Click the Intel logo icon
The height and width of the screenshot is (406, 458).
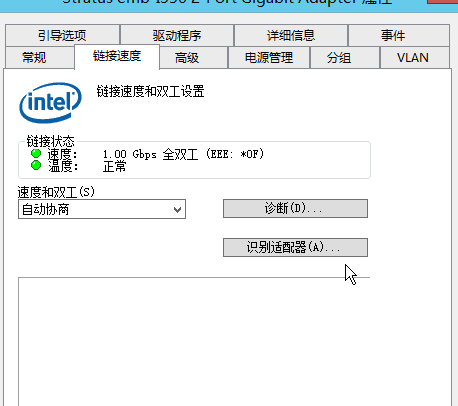coord(51,102)
